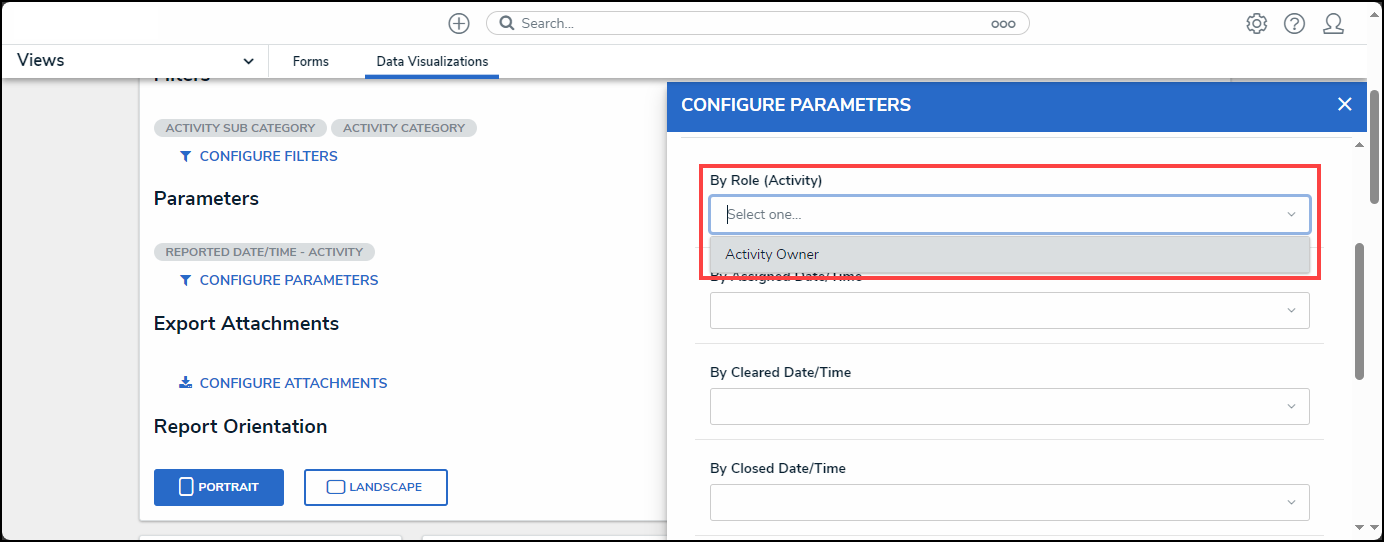Image resolution: width=1384 pixels, height=542 pixels.
Task: Choose Activity Owner from the role list
Action: coord(772,254)
